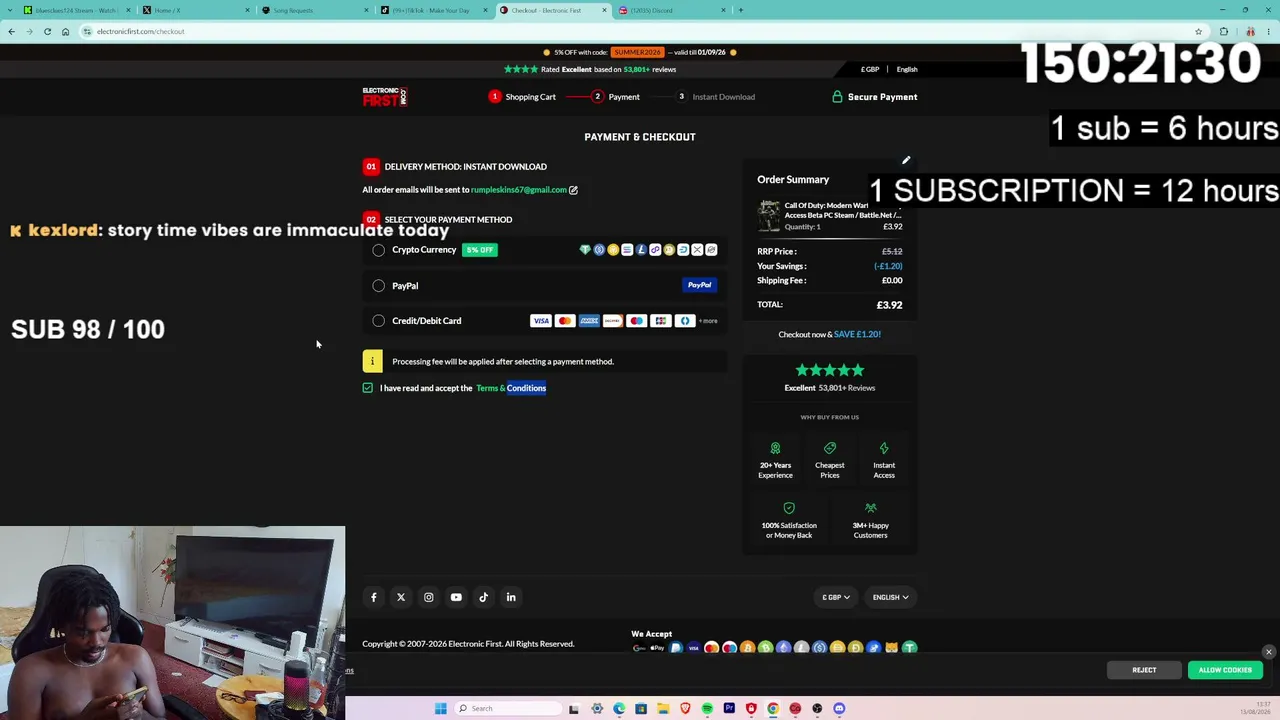Open the Call of Duty product thumbnail

point(768,216)
